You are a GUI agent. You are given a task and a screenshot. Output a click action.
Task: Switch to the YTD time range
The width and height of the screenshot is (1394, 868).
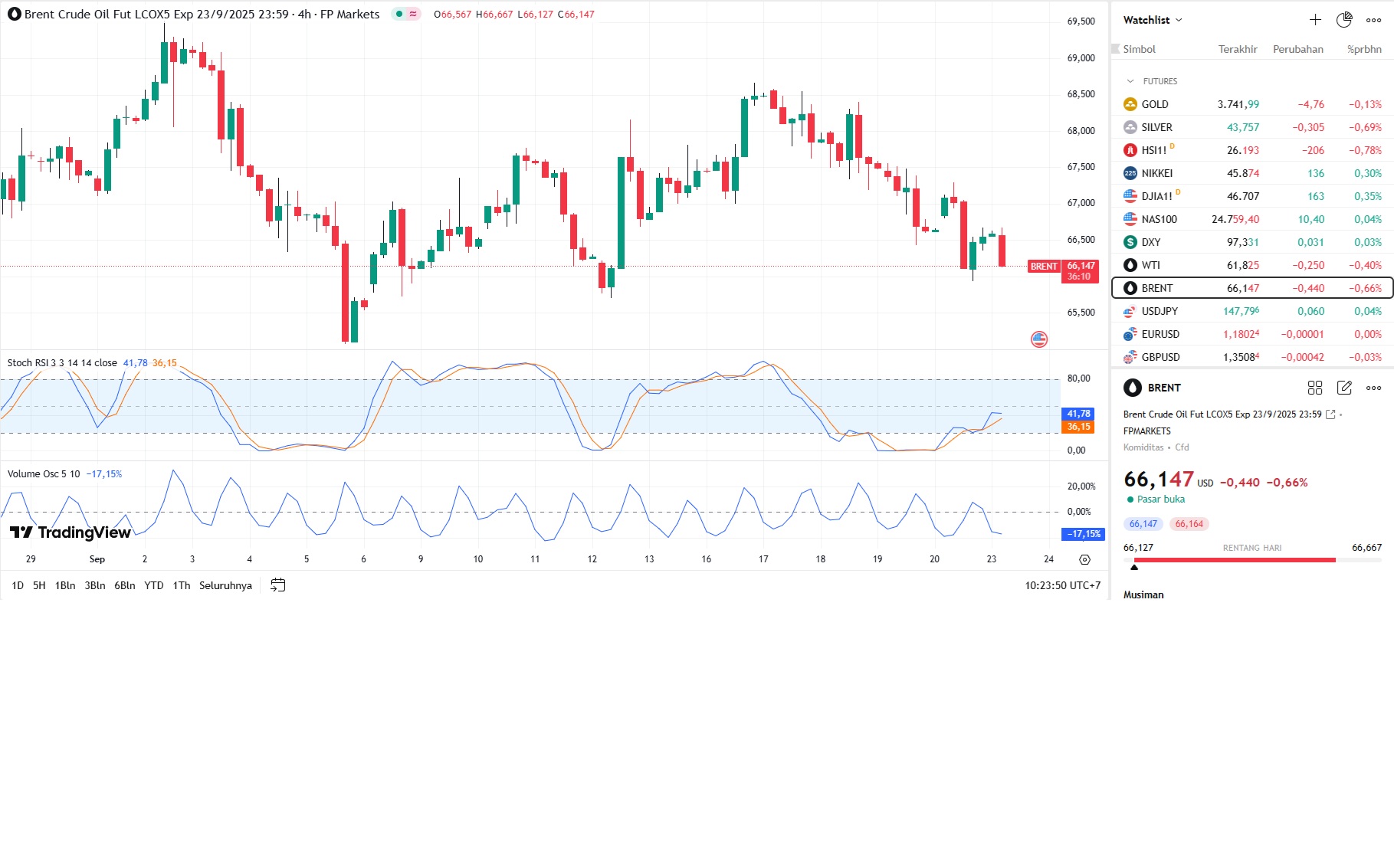153,585
